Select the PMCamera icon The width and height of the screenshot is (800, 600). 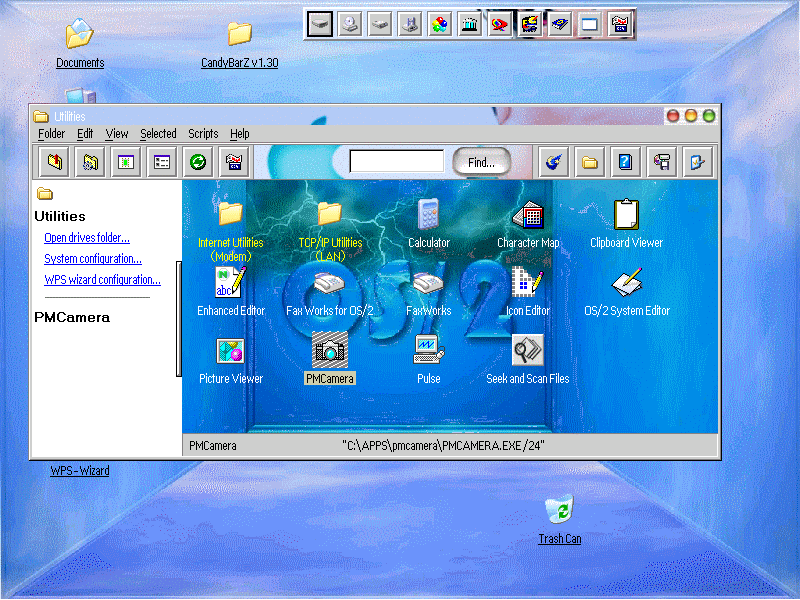click(330, 350)
